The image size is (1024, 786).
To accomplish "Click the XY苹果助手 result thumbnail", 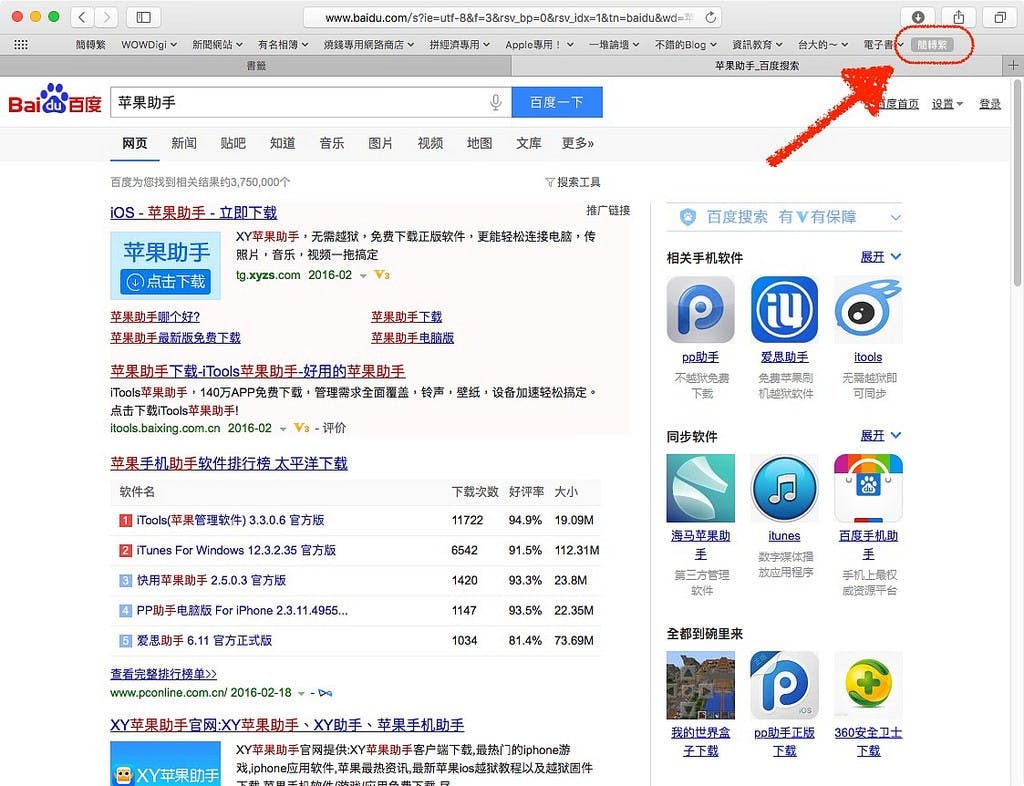I will pyautogui.click(x=165, y=763).
